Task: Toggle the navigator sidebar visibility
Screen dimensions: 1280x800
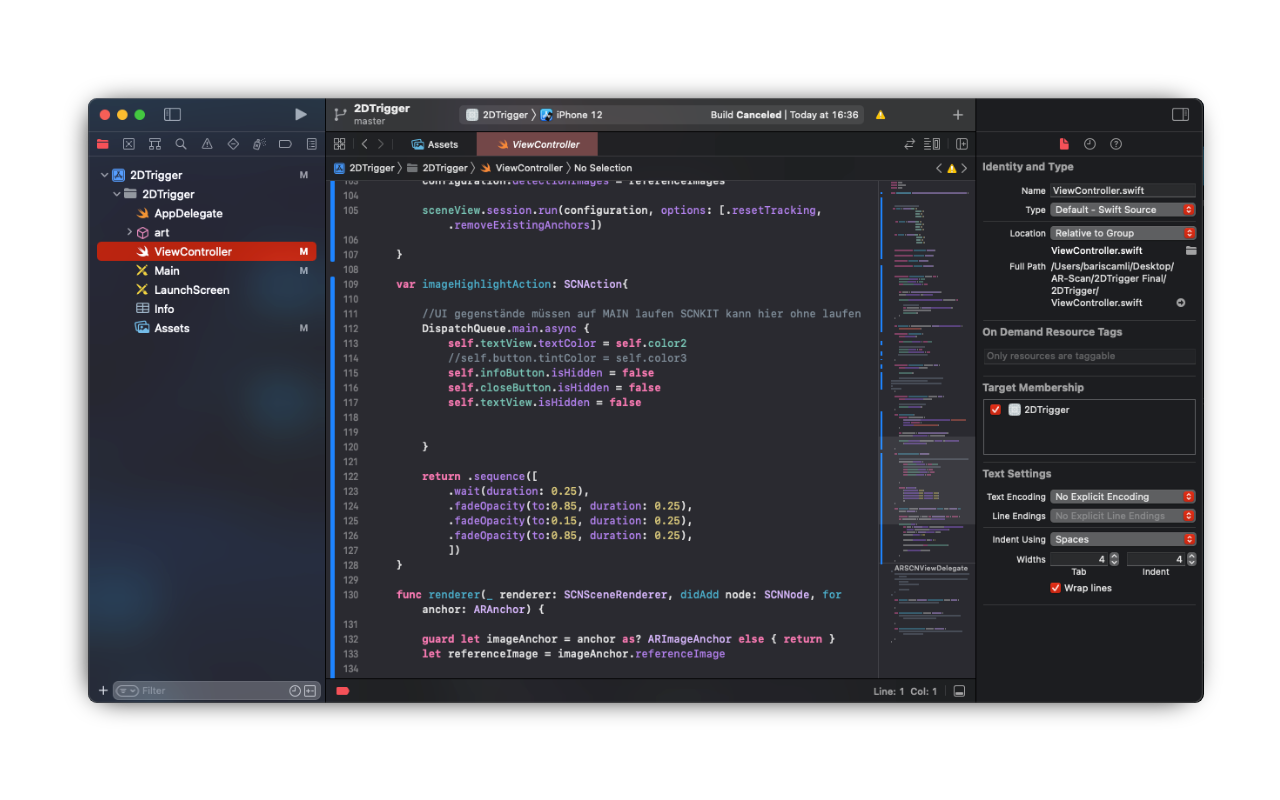Action: coord(172,115)
